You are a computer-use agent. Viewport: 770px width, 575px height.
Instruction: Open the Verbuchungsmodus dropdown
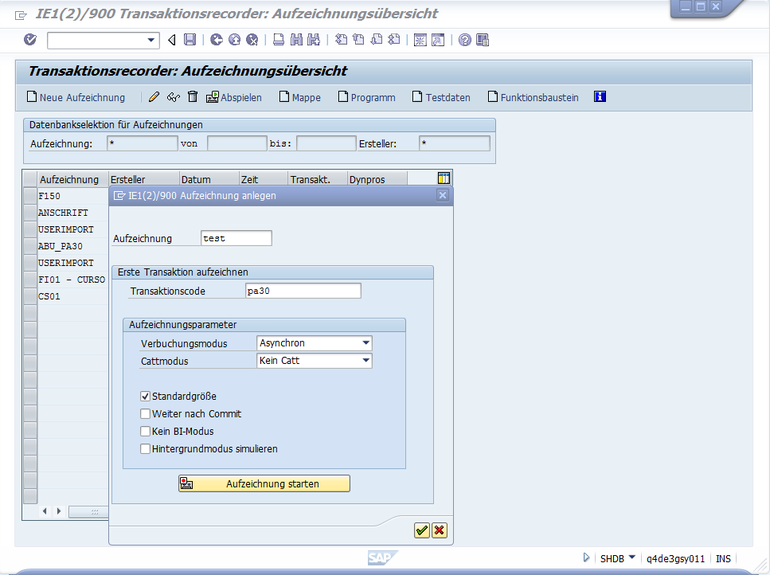(x=366, y=343)
